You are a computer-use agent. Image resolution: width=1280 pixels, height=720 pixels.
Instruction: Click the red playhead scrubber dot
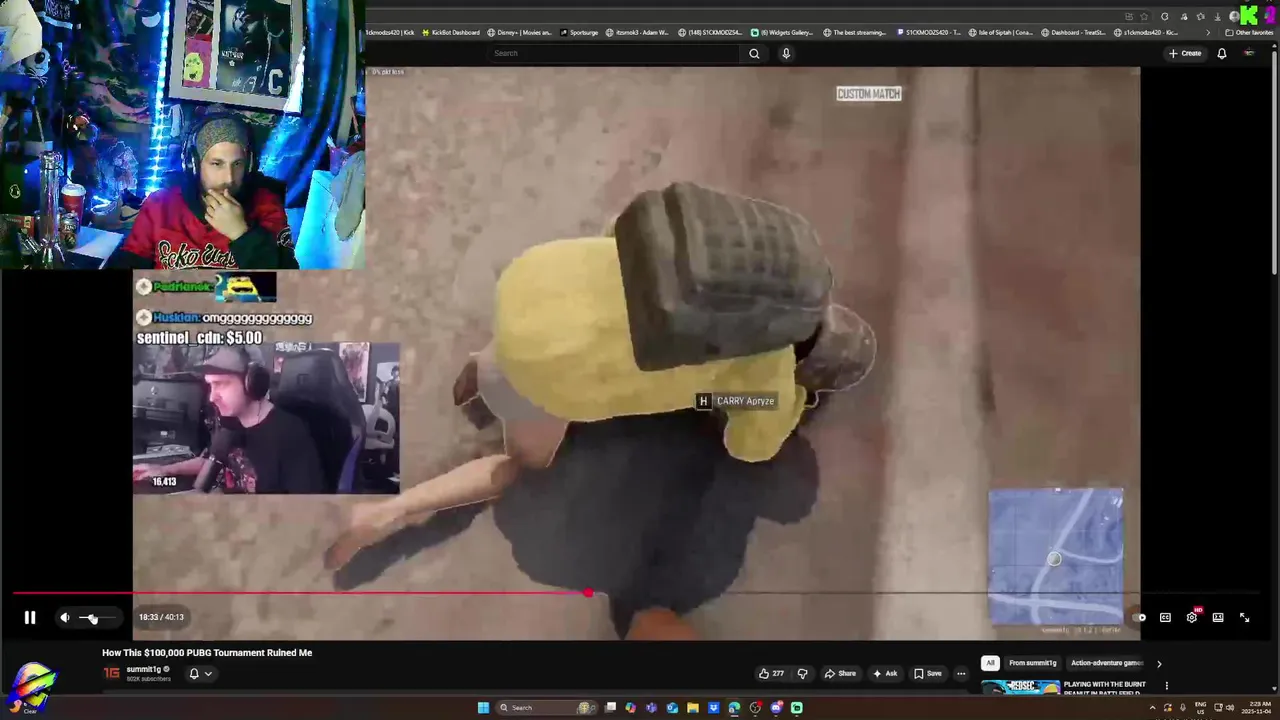click(588, 593)
